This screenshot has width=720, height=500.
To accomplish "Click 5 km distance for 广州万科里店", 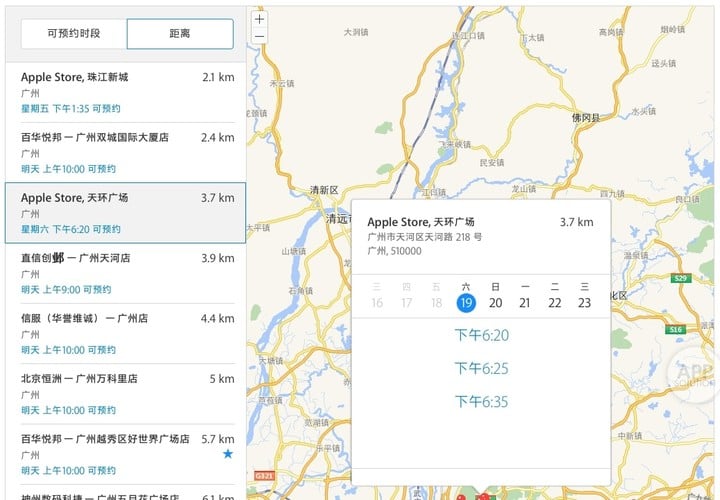I will (x=222, y=379).
